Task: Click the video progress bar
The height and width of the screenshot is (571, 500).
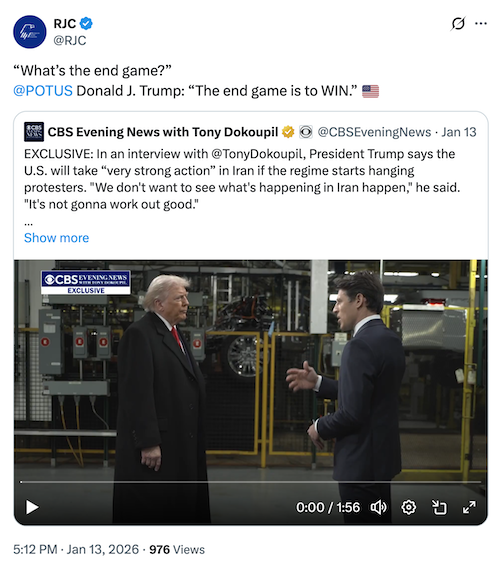Action: coord(251,482)
